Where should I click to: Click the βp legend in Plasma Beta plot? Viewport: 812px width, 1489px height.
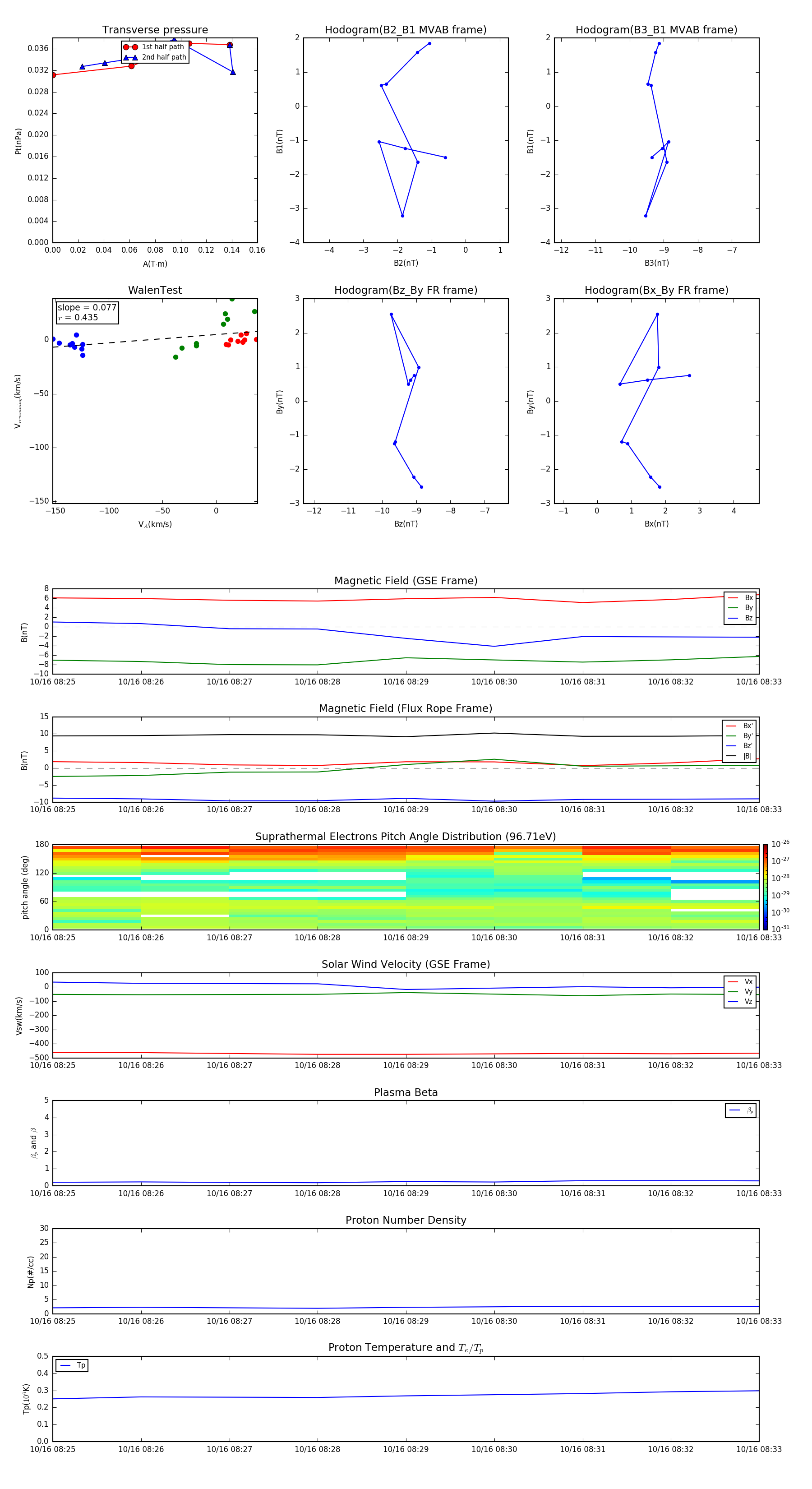(741, 1110)
